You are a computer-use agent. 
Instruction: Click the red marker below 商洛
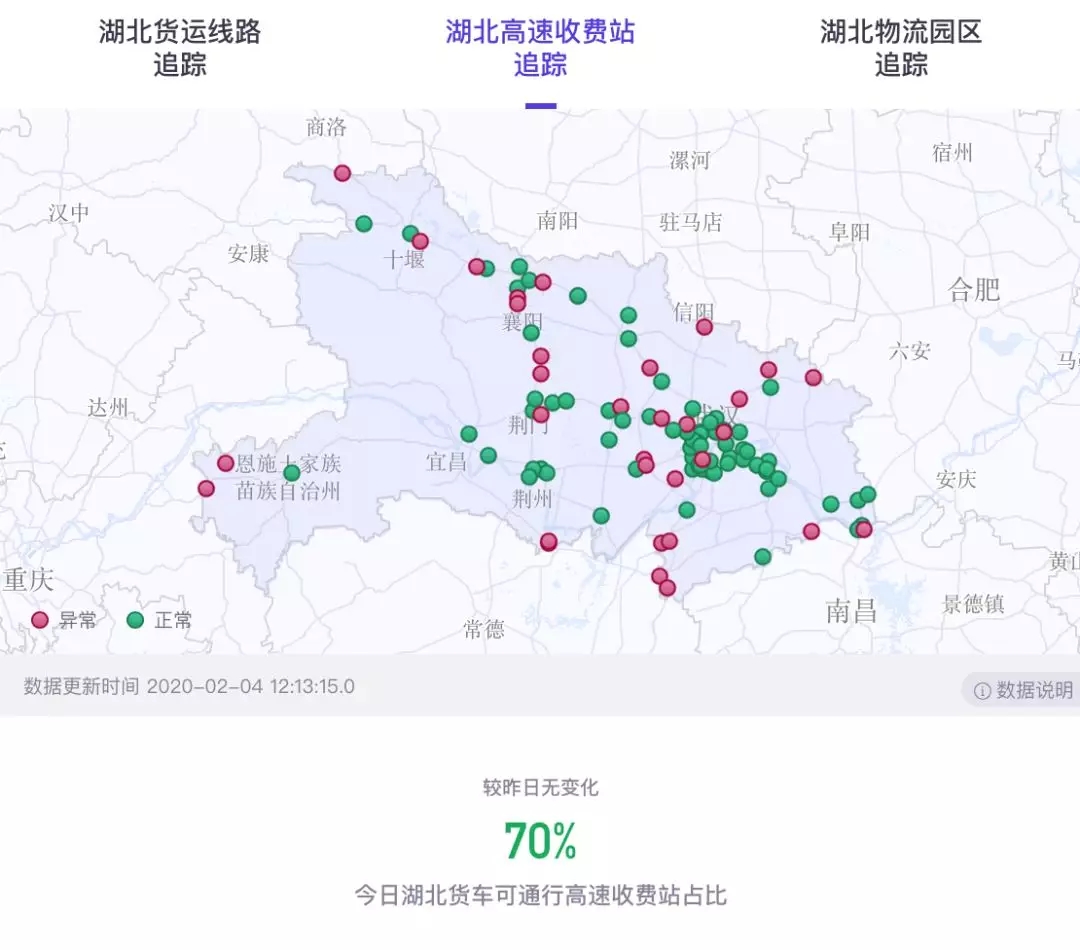point(342,173)
